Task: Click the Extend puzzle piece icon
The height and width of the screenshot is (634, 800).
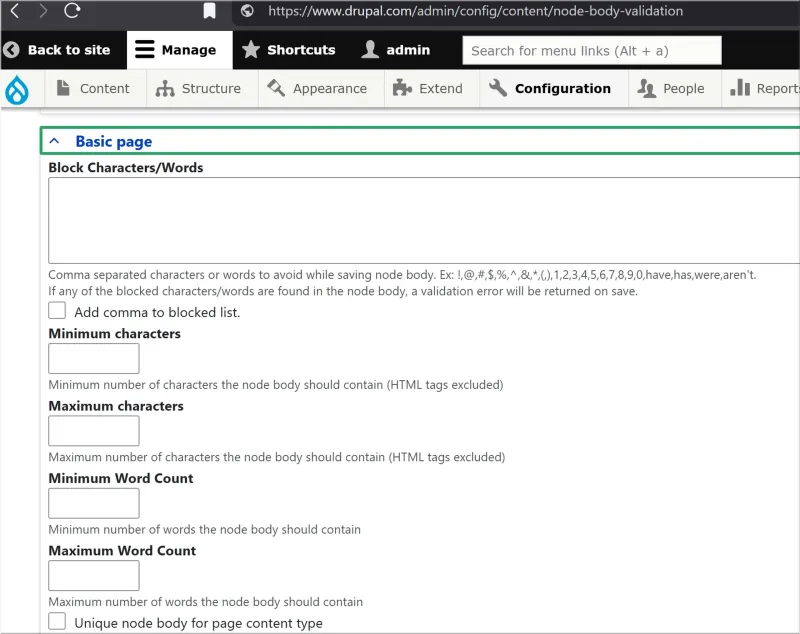Action: [x=402, y=88]
